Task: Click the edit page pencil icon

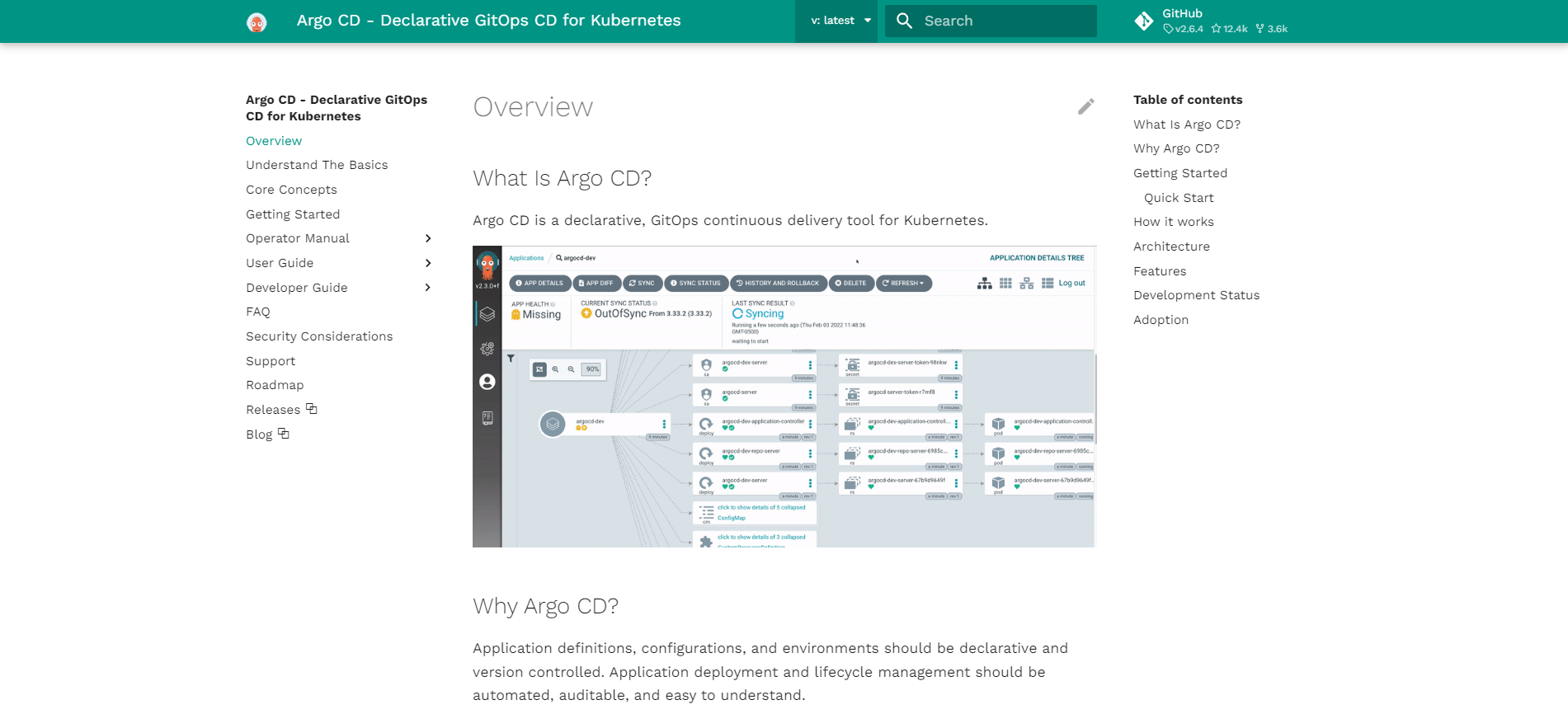Action: point(1085,106)
